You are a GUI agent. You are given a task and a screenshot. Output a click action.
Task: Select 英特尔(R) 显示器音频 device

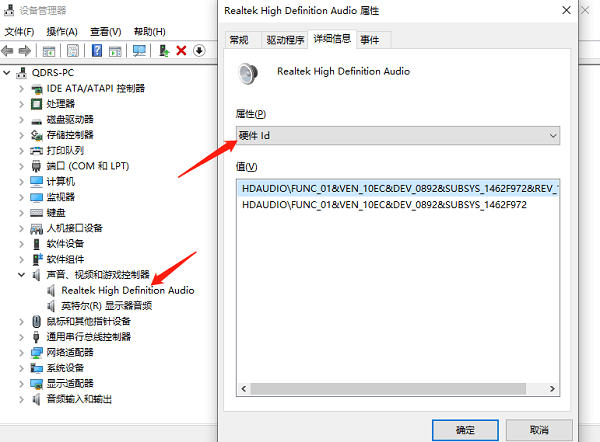(107, 306)
